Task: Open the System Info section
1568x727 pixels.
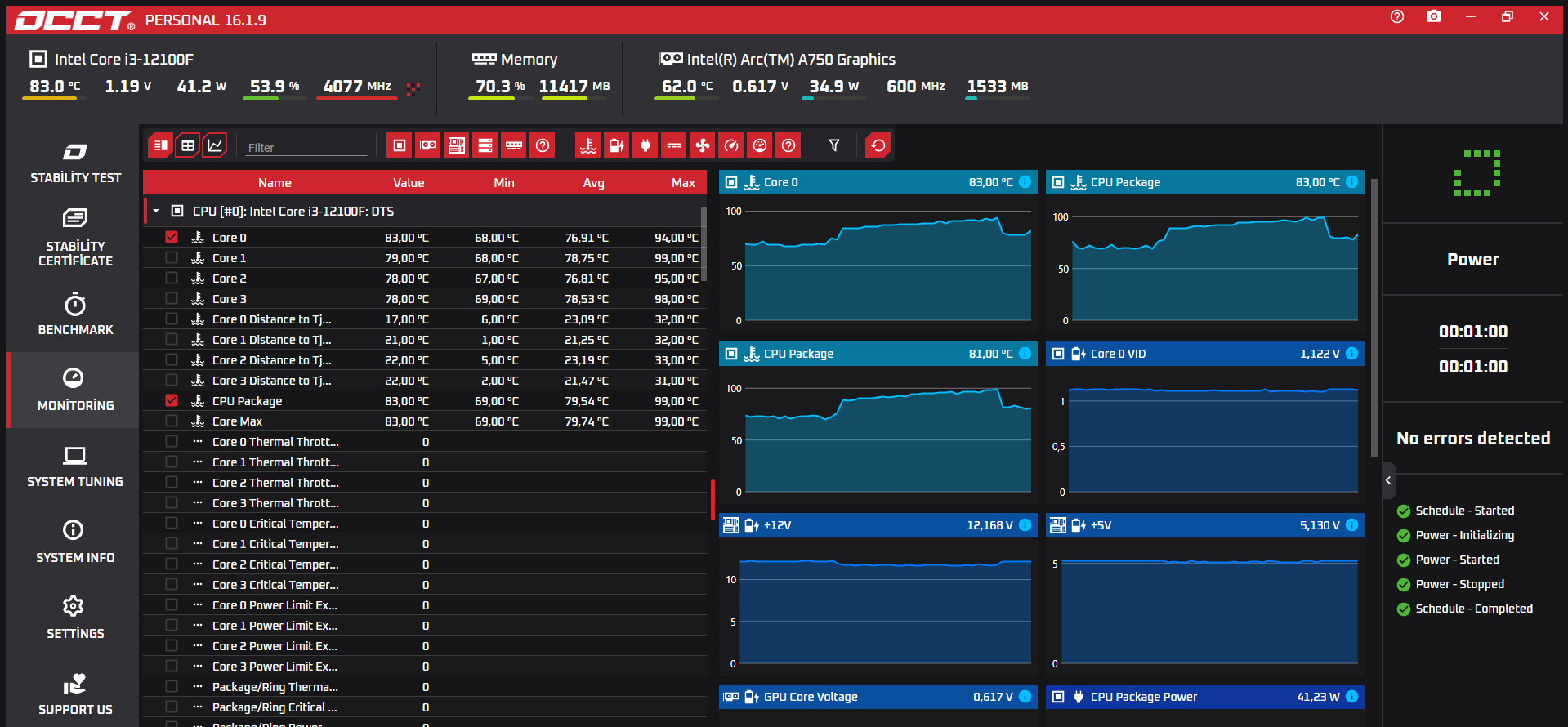Action: tap(75, 542)
